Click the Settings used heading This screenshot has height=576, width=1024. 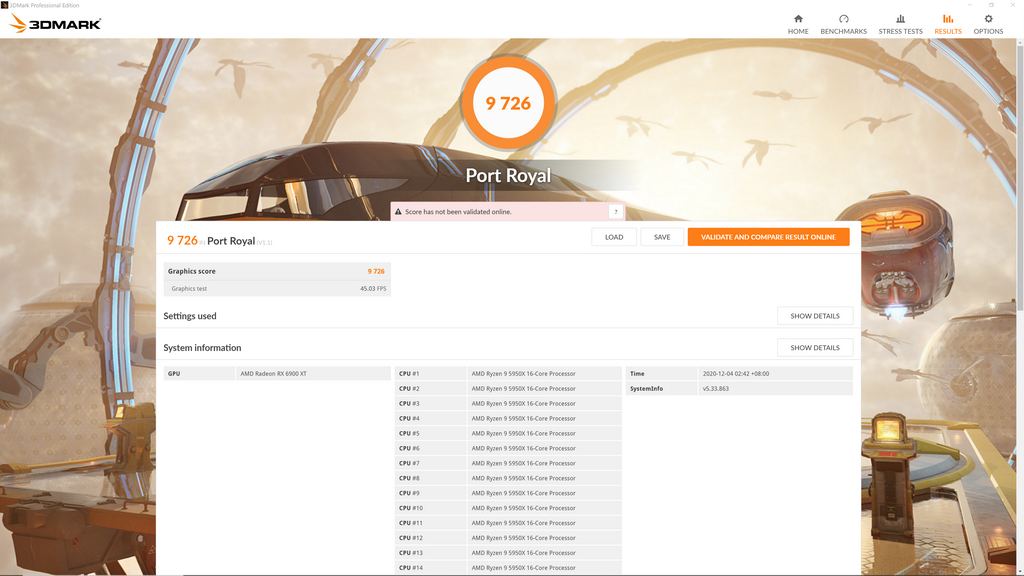[189, 316]
